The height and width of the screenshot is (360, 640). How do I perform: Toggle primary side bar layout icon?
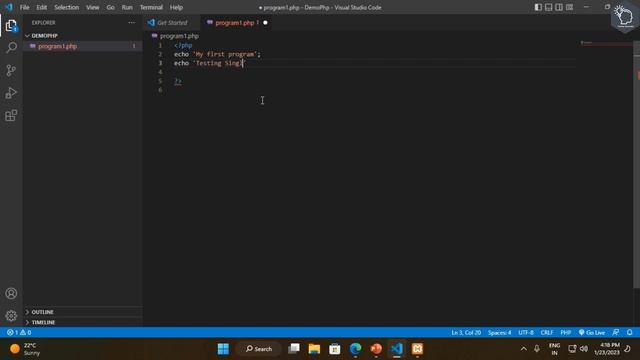(x=538, y=7)
